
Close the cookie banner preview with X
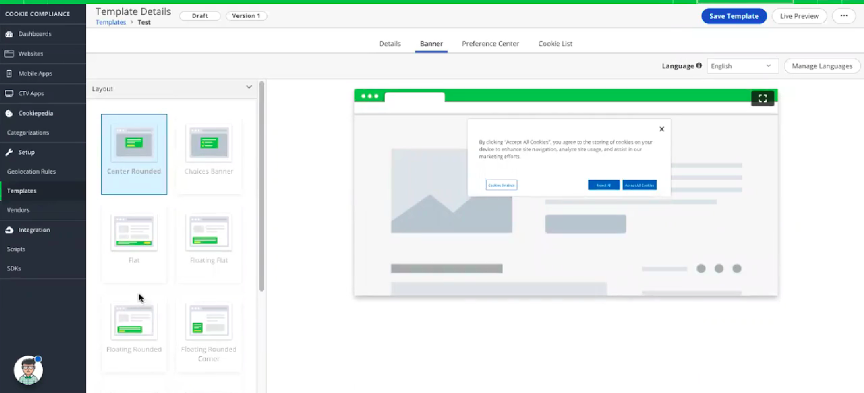coord(662,129)
